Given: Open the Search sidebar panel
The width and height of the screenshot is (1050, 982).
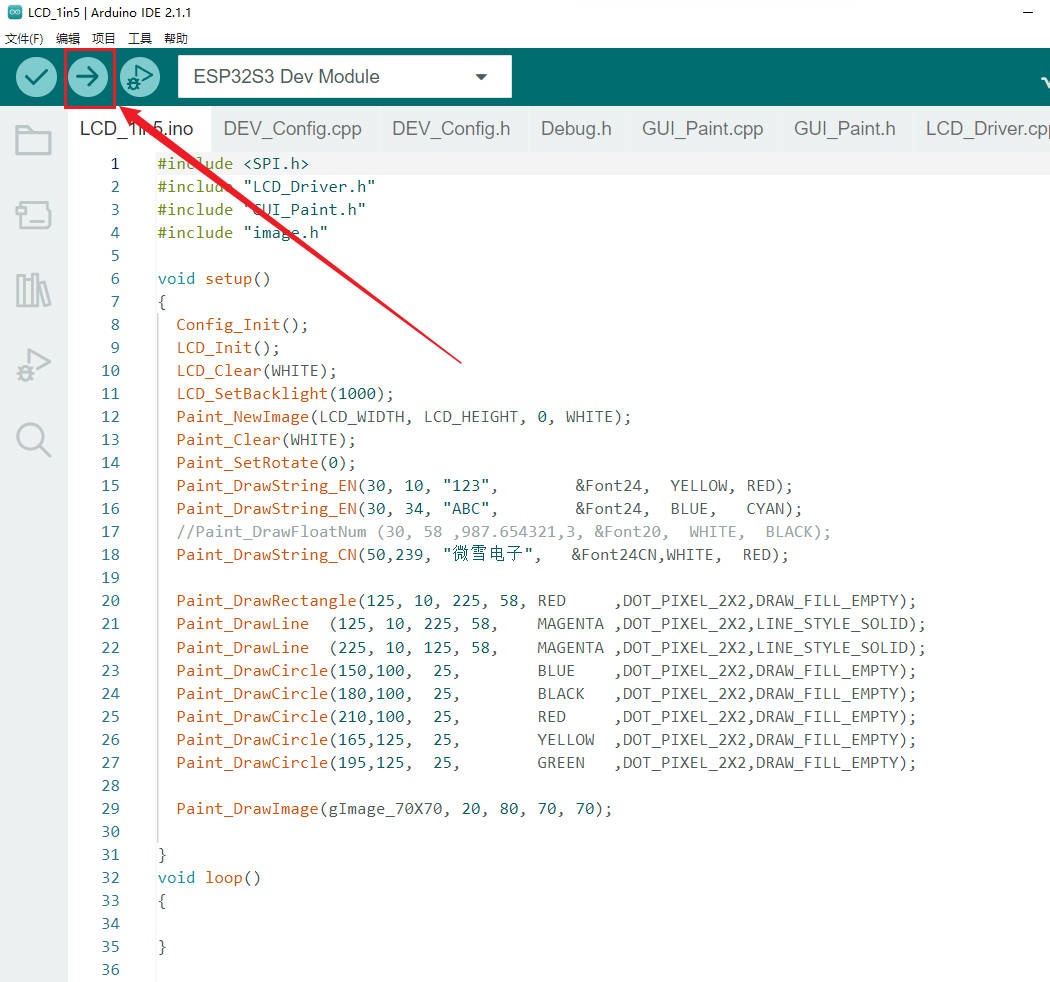Looking at the screenshot, I should [x=33, y=440].
